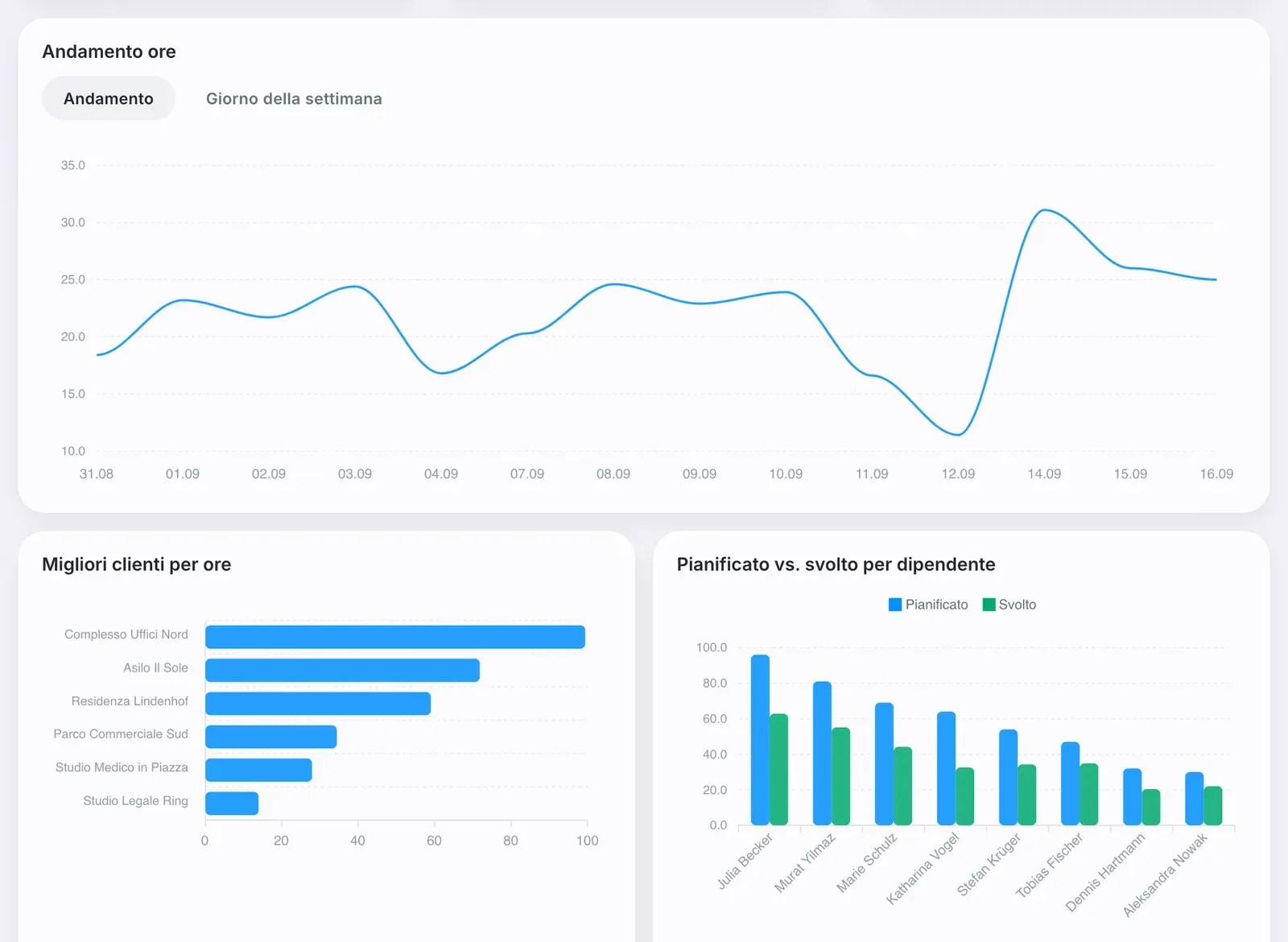Select Stefan Krüger's blue Pianificato bar
This screenshot has height=942, width=1288.
(1008, 778)
